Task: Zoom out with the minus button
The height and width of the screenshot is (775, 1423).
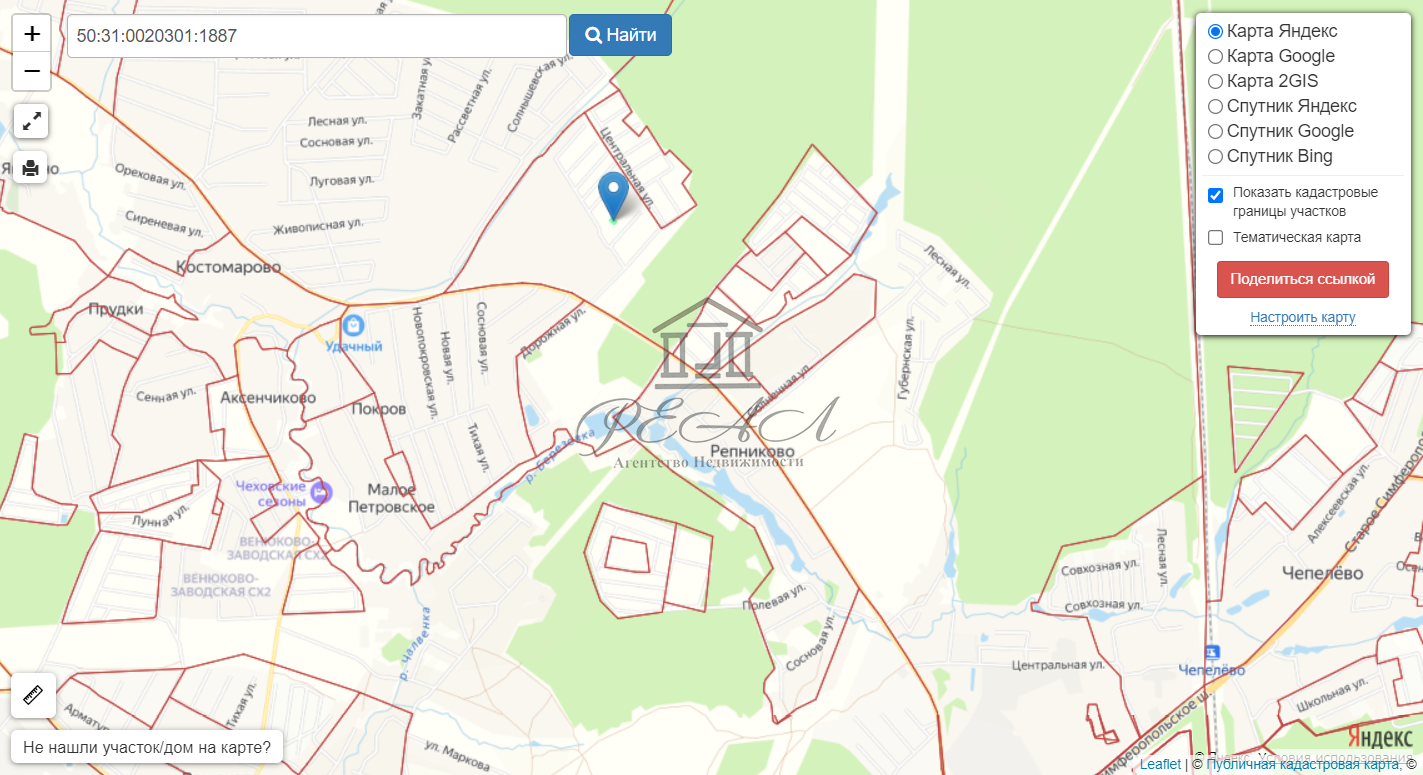Action: 32,72
